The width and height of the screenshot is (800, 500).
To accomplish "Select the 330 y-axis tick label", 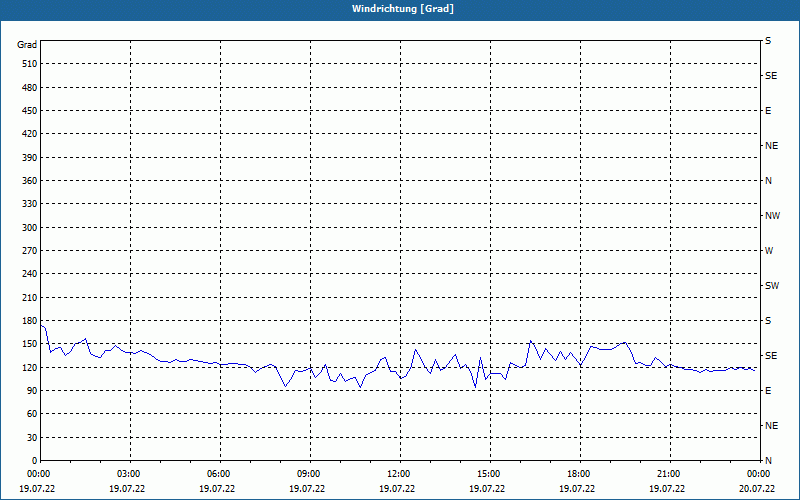I will coord(29,204).
